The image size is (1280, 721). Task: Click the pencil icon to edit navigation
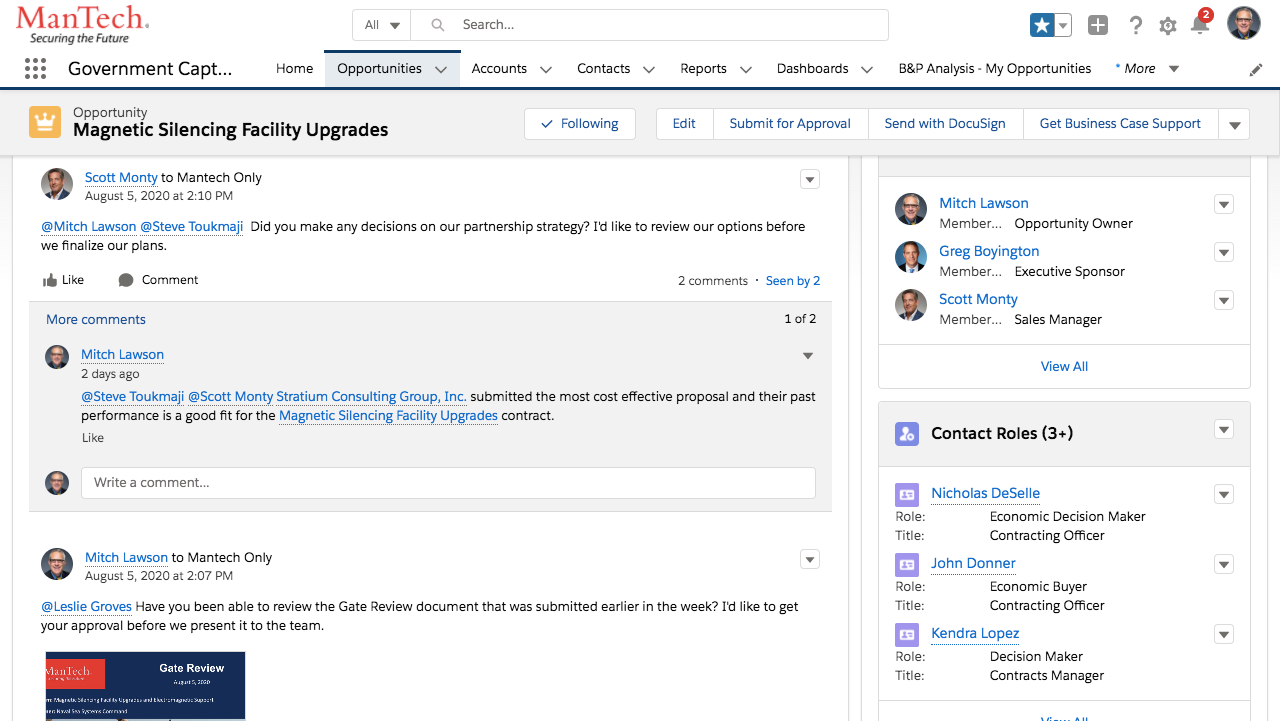pyautogui.click(x=1256, y=70)
